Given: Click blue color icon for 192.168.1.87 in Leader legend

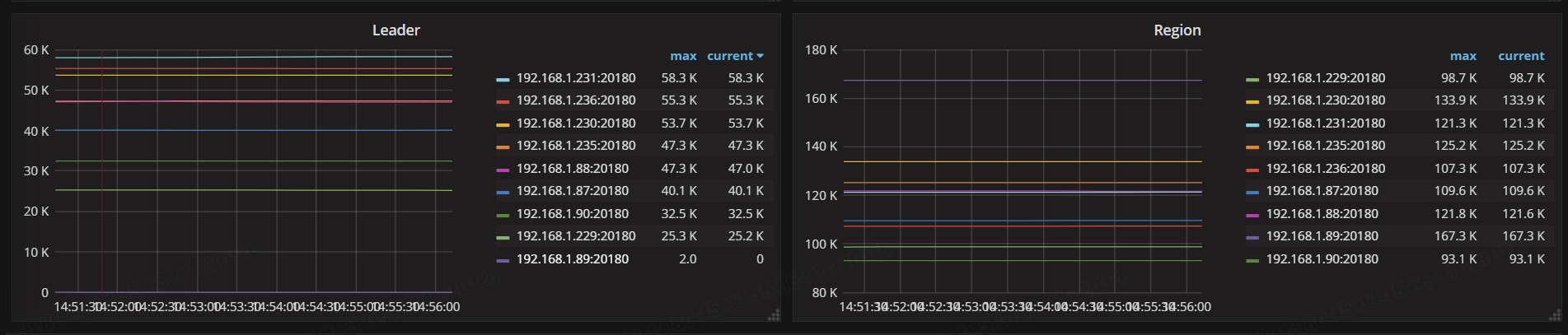Looking at the screenshot, I should point(503,192).
